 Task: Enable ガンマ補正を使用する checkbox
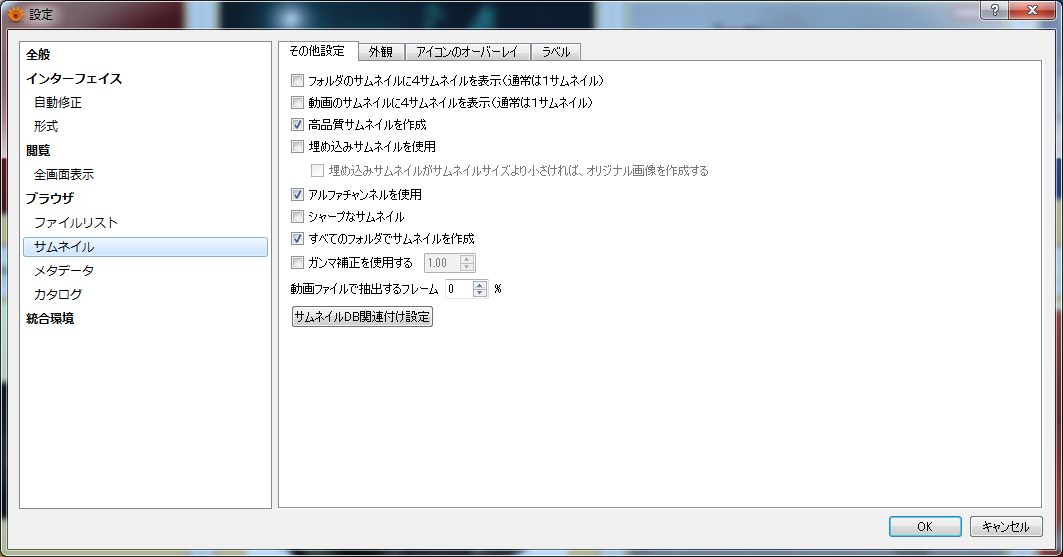pos(297,262)
